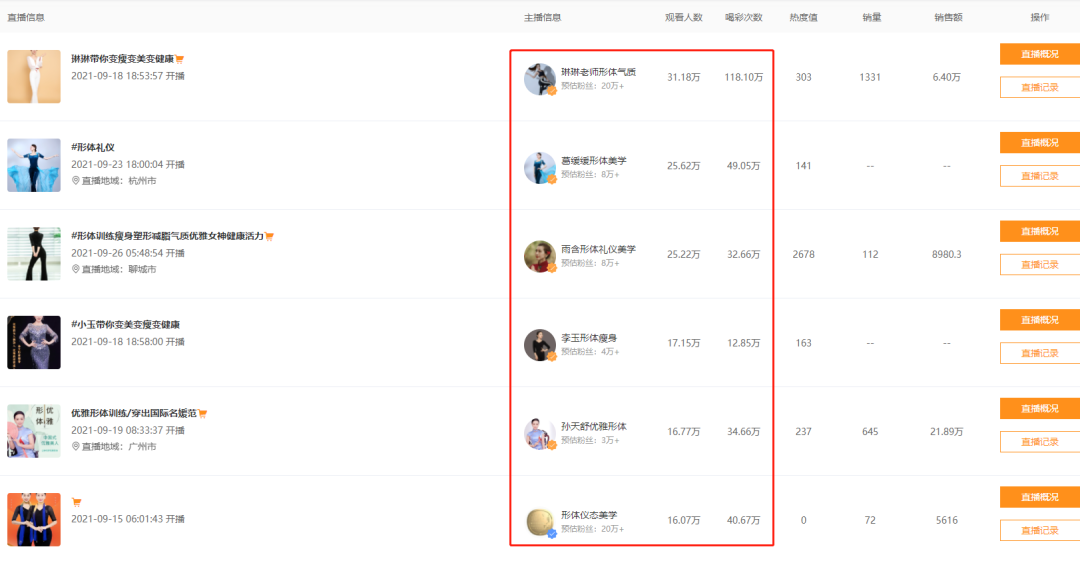Click 直播概况 button for 李玉形体瘦身 row
1080x563 pixels.
coord(1039,320)
